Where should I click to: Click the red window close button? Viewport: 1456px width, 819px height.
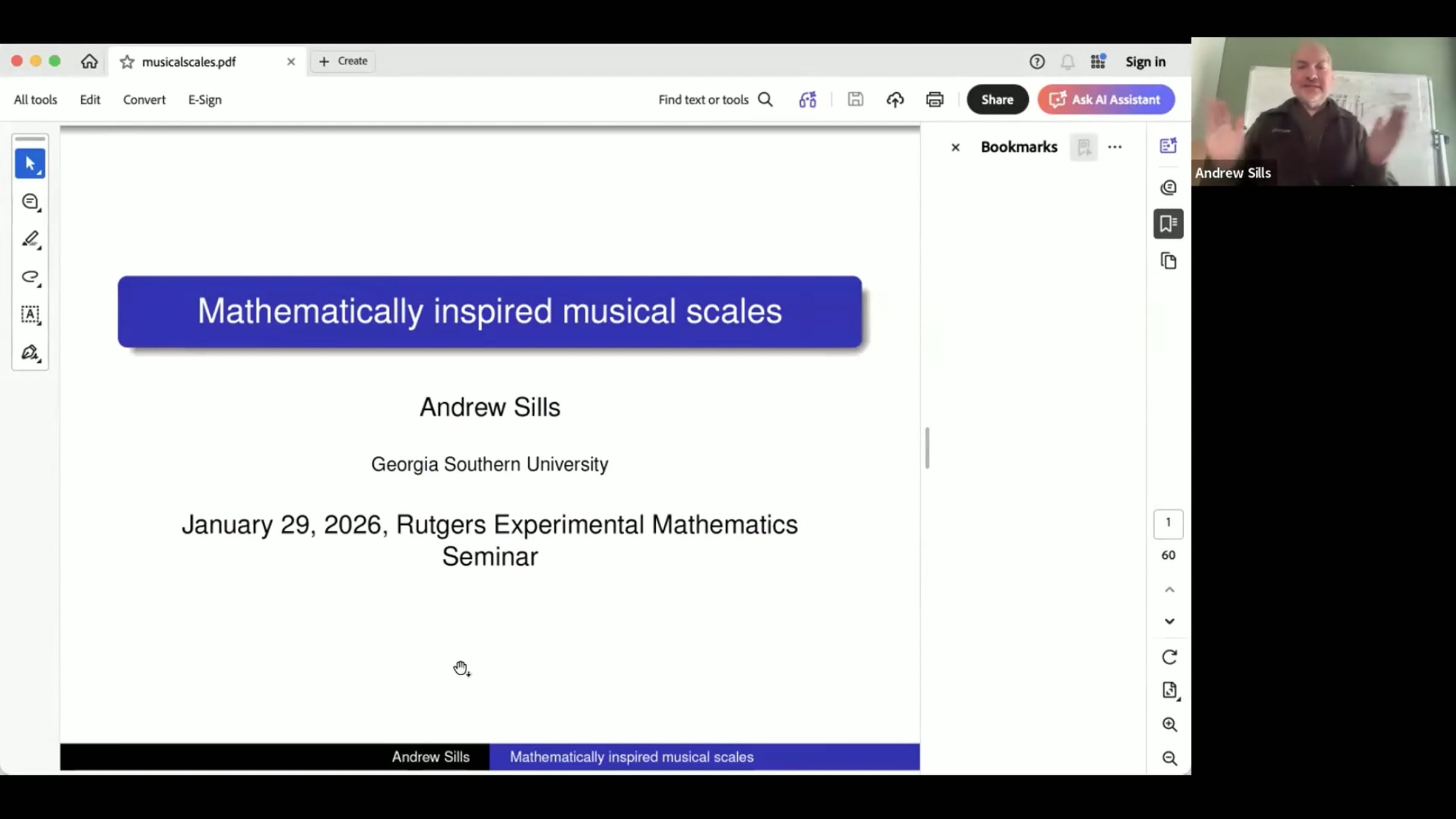17,61
